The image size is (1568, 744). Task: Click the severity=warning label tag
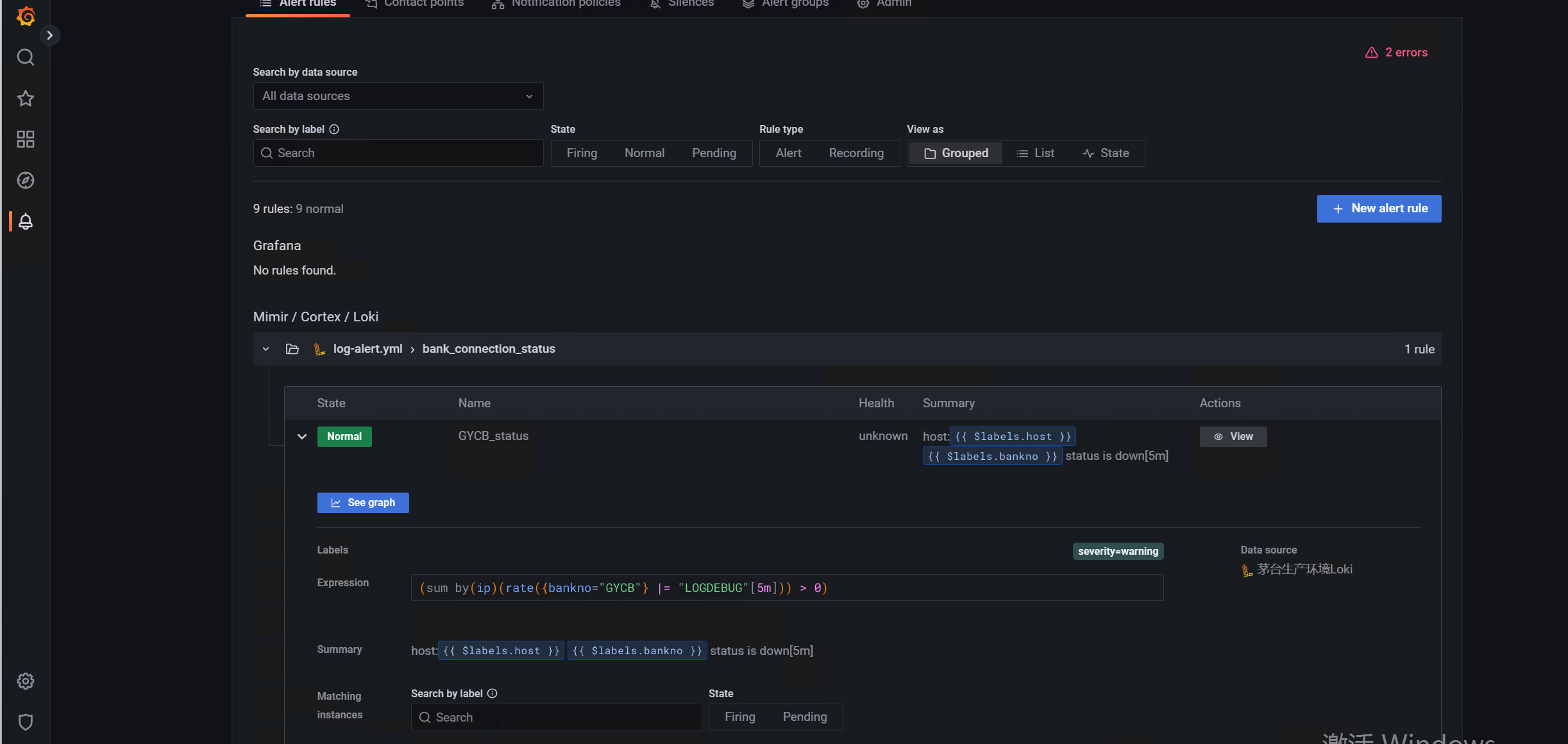pyautogui.click(x=1118, y=552)
